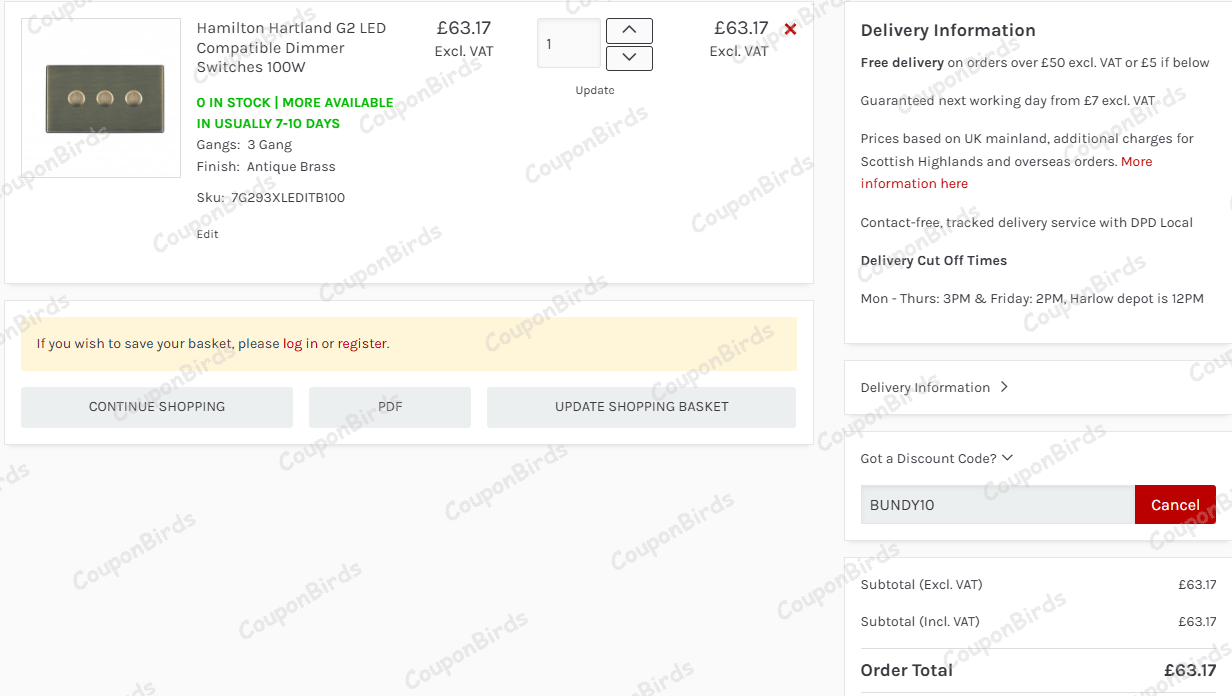Open Hamilton Hartland G2 product title link
Image resolution: width=1232 pixels, height=696 pixels.
pyautogui.click(x=291, y=47)
